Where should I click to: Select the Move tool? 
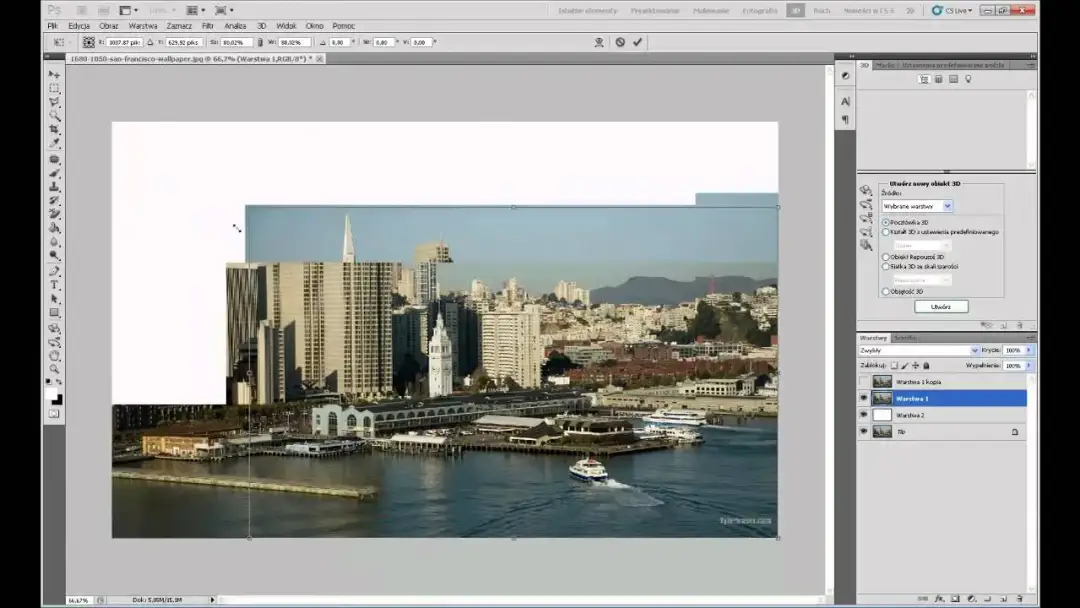(53, 74)
